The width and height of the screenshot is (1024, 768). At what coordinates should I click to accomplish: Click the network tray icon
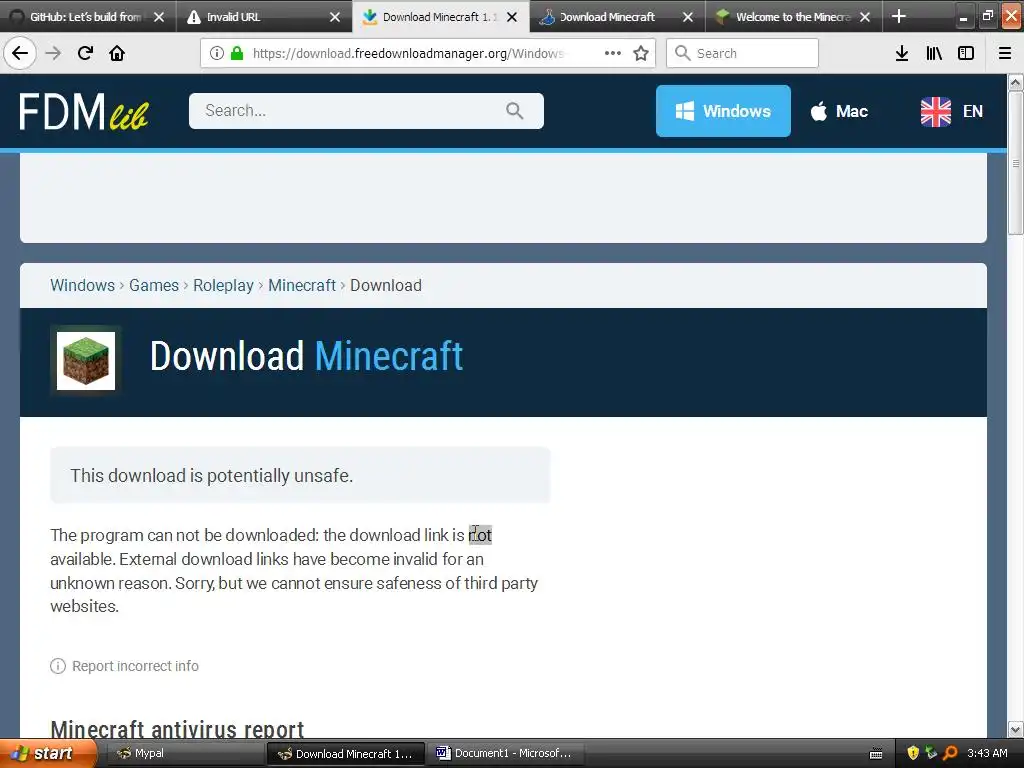[x=932, y=753]
